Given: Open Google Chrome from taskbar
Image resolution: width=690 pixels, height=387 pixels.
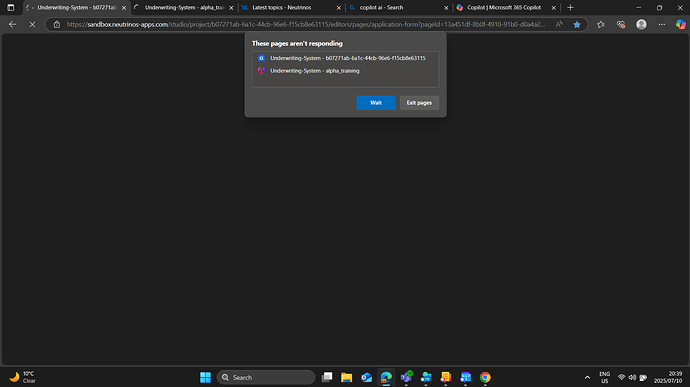Looking at the screenshot, I should point(485,377).
